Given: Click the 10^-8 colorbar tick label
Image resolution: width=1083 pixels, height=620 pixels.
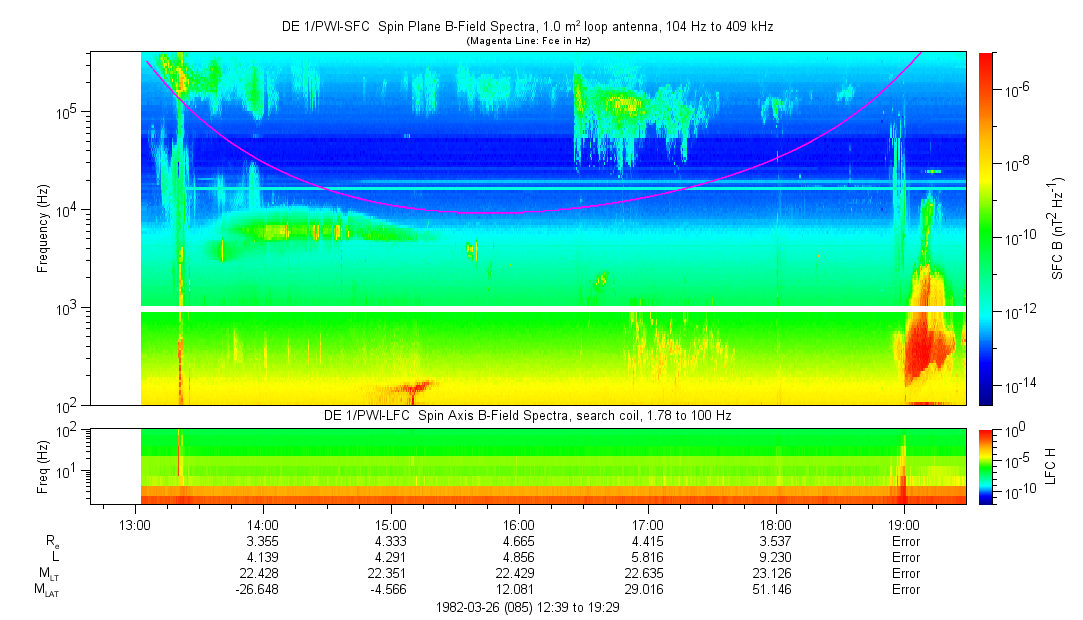Looking at the screenshot, I should click(1015, 162).
